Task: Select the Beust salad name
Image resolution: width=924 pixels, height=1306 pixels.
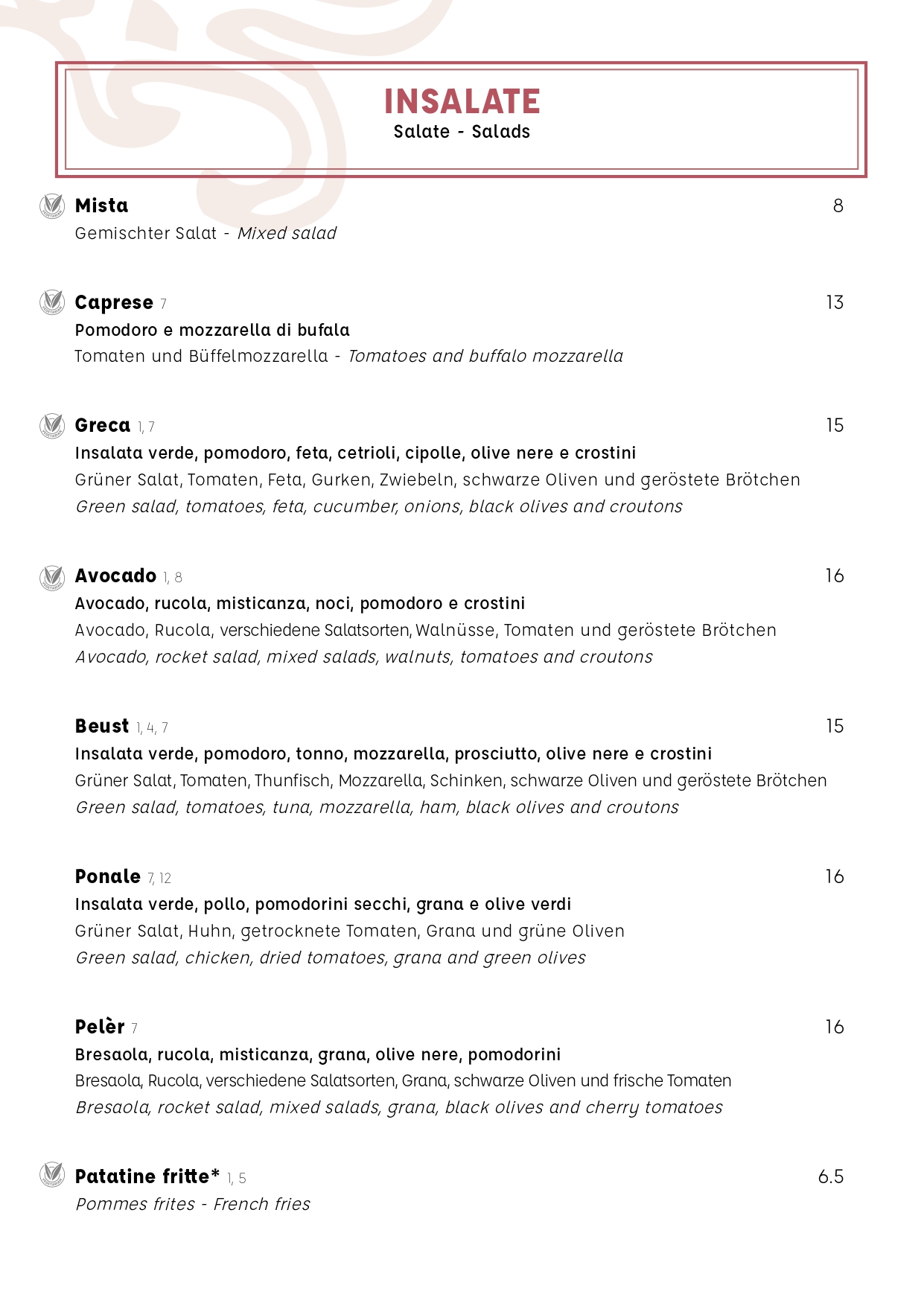Action: pyautogui.click(x=102, y=727)
